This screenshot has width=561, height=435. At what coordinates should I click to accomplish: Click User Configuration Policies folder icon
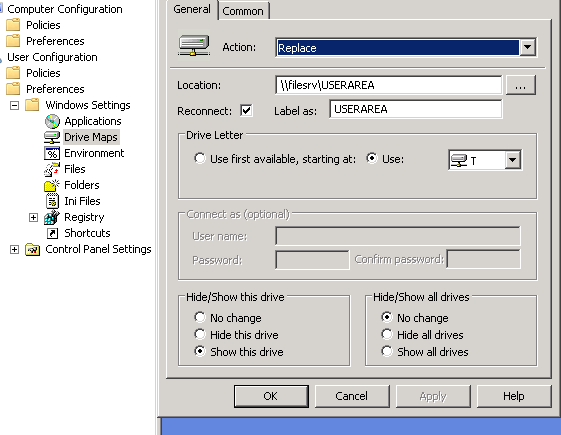pyautogui.click(x=13, y=73)
